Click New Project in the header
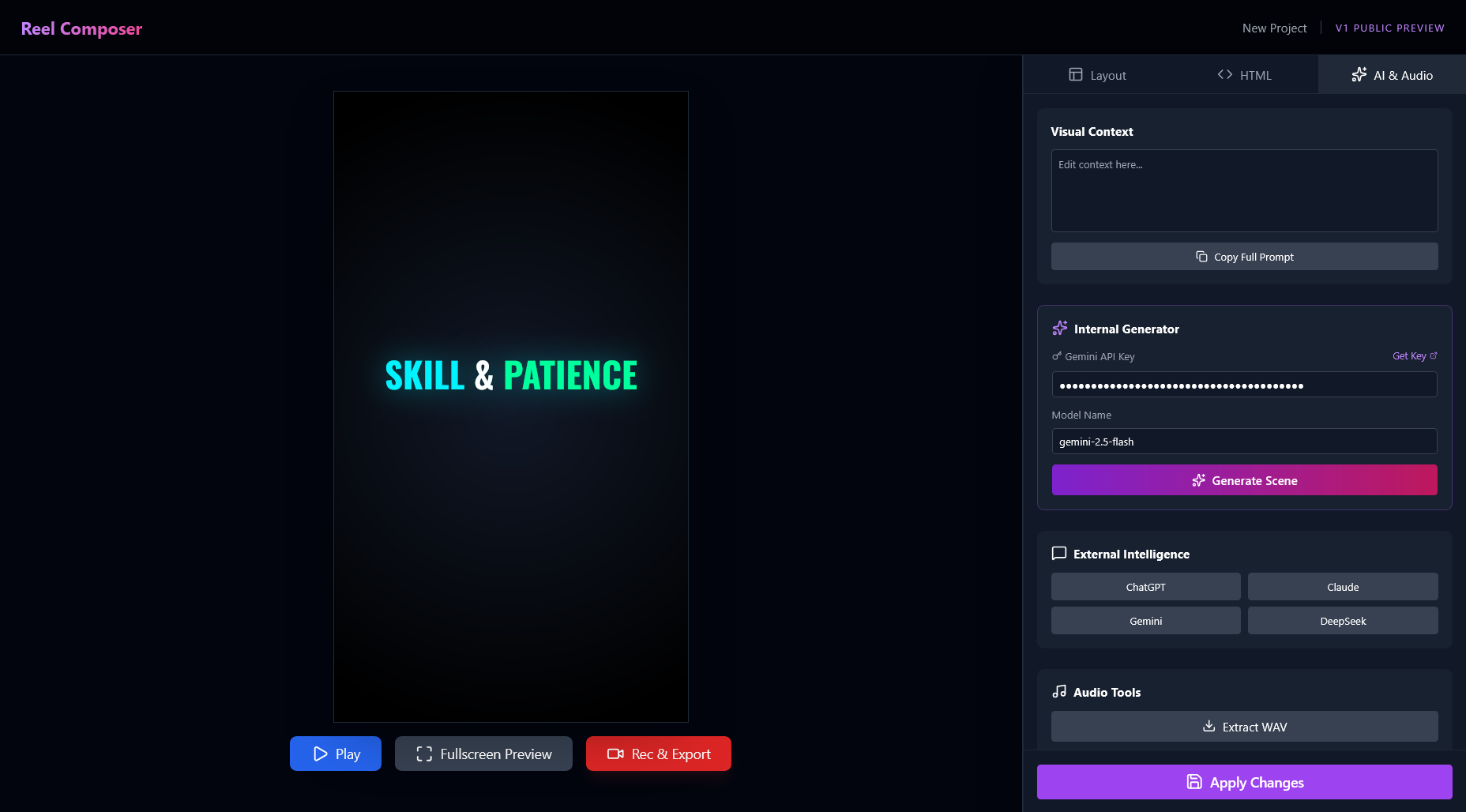 pyautogui.click(x=1274, y=28)
